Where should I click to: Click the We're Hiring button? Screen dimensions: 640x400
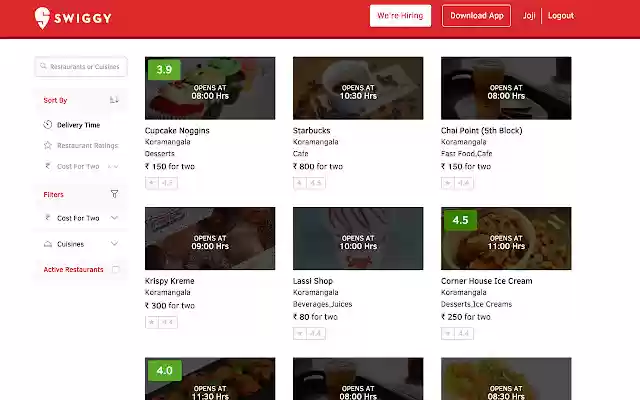pos(400,16)
